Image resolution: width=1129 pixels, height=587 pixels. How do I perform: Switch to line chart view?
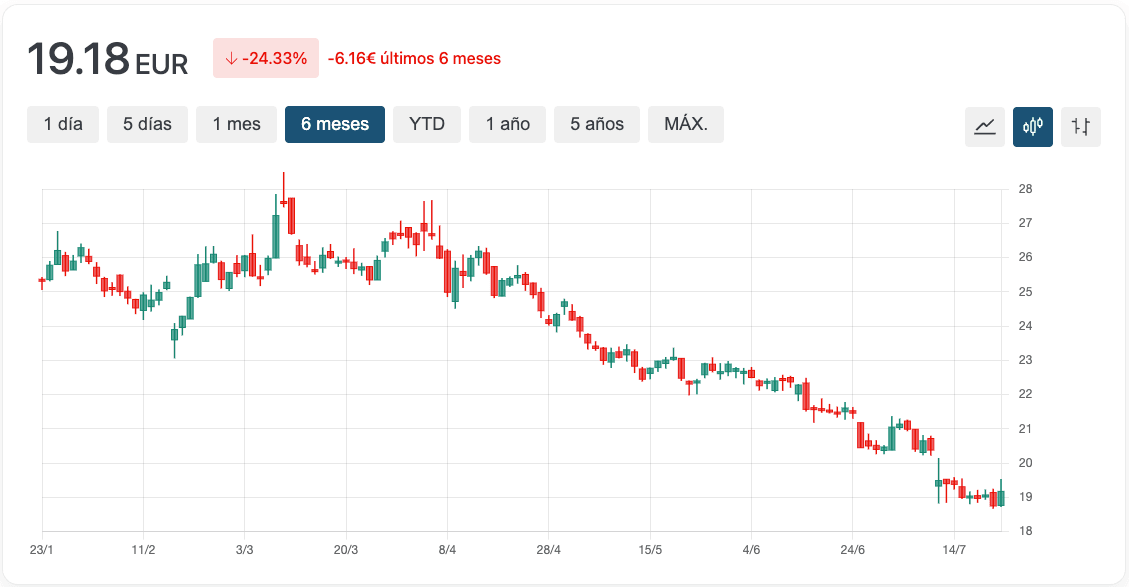click(x=984, y=126)
